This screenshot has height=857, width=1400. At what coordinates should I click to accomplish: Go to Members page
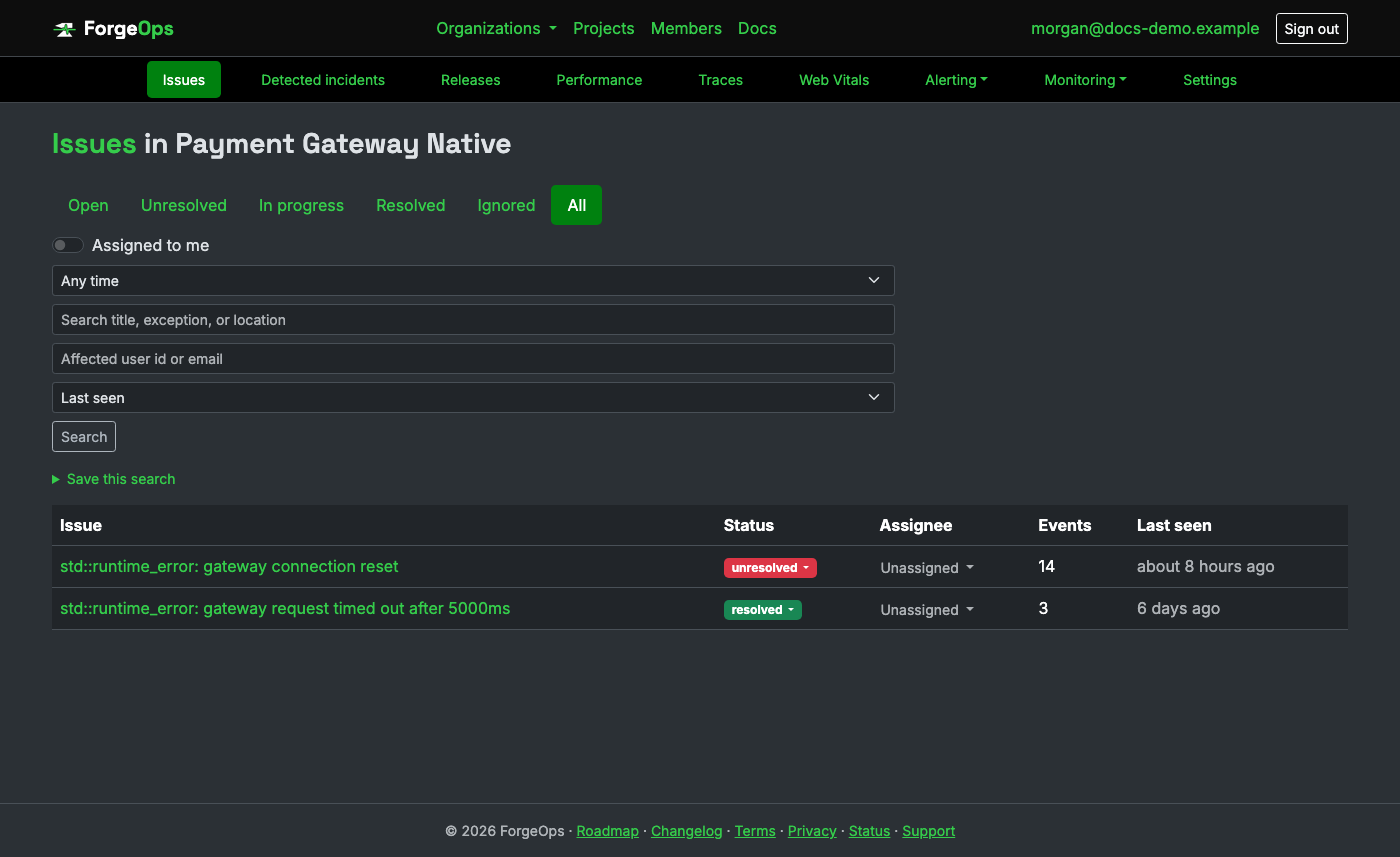tap(686, 28)
